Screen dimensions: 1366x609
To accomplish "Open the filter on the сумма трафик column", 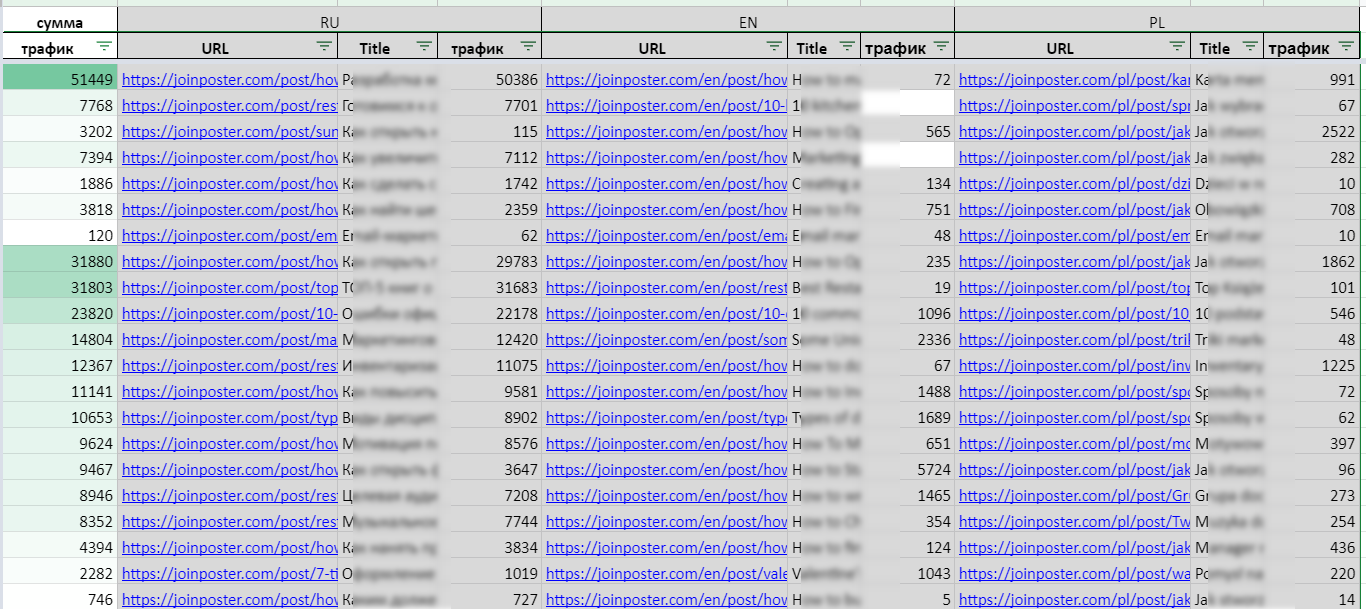I will (104, 46).
